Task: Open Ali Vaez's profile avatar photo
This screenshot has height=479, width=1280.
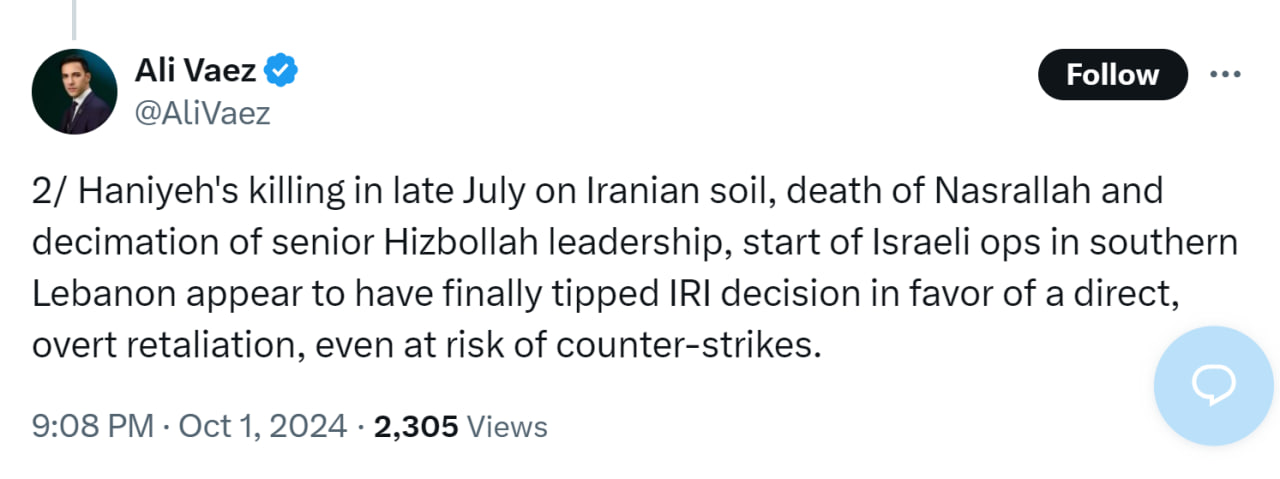Action: (x=74, y=91)
